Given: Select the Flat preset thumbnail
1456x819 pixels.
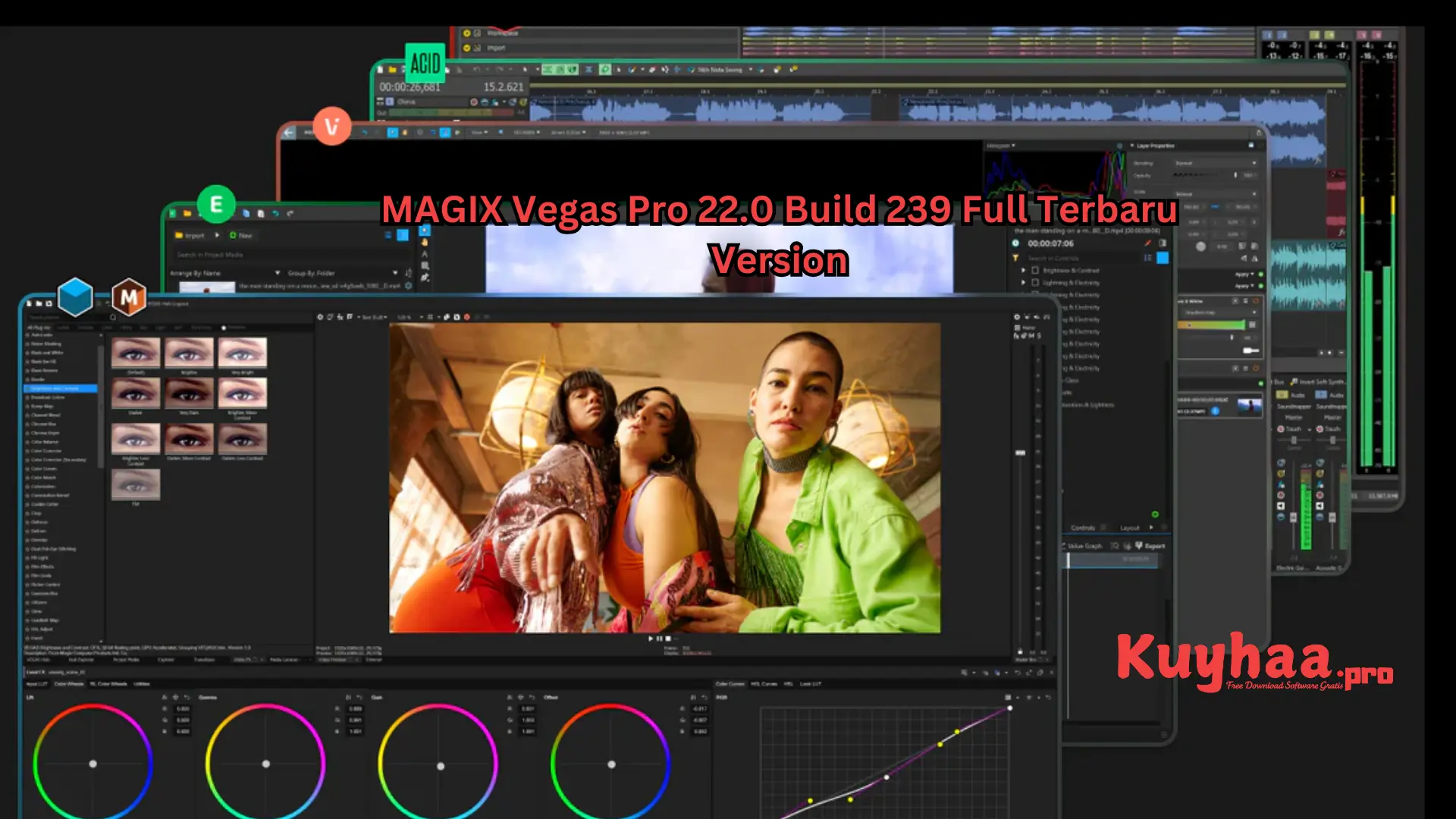Looking at the screenshot, I should 136,485.
